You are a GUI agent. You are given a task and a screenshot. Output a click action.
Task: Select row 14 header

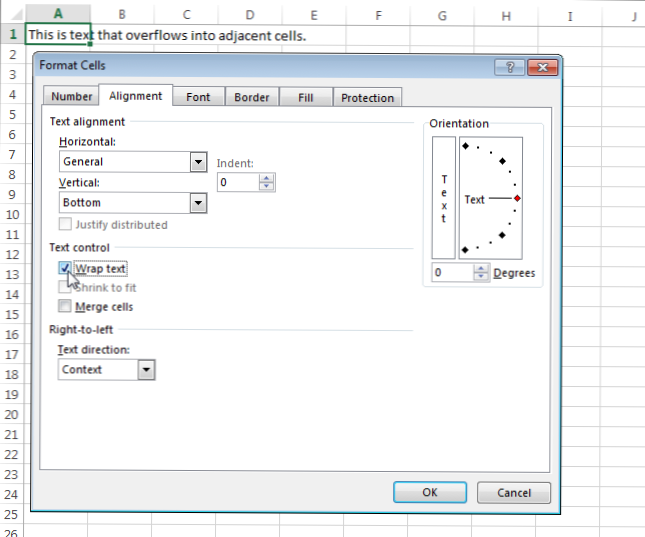pos(12,294)
